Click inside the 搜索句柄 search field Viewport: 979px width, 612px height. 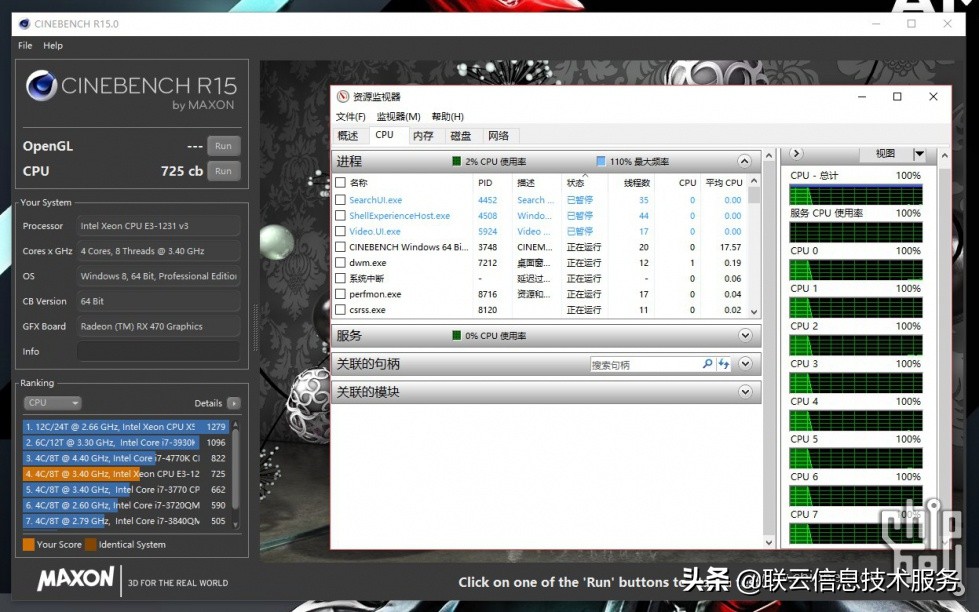click(644, 365)
